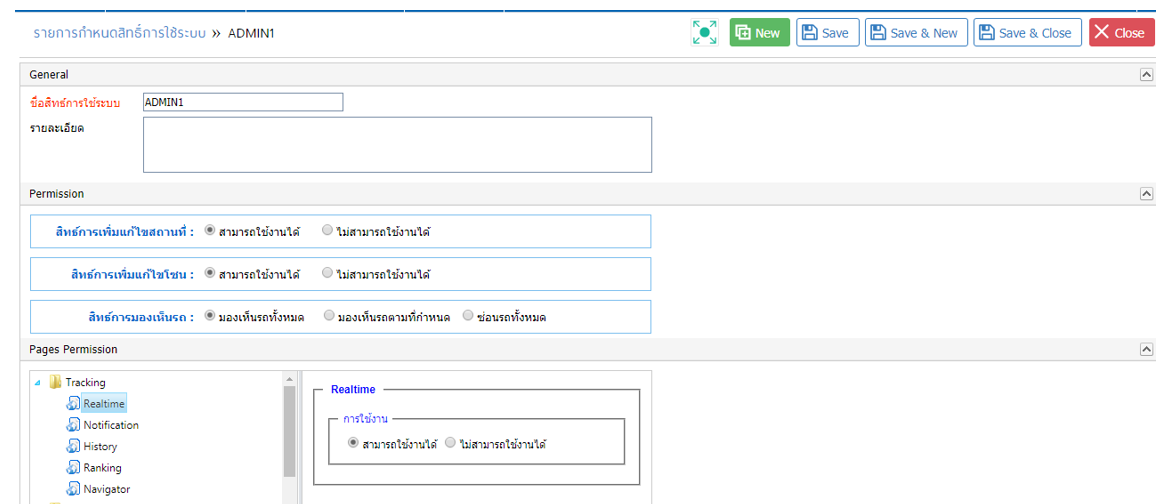The height and width of the screenshot is (504, 1170).
Task: Click the green New button
Action: (760, 33)
